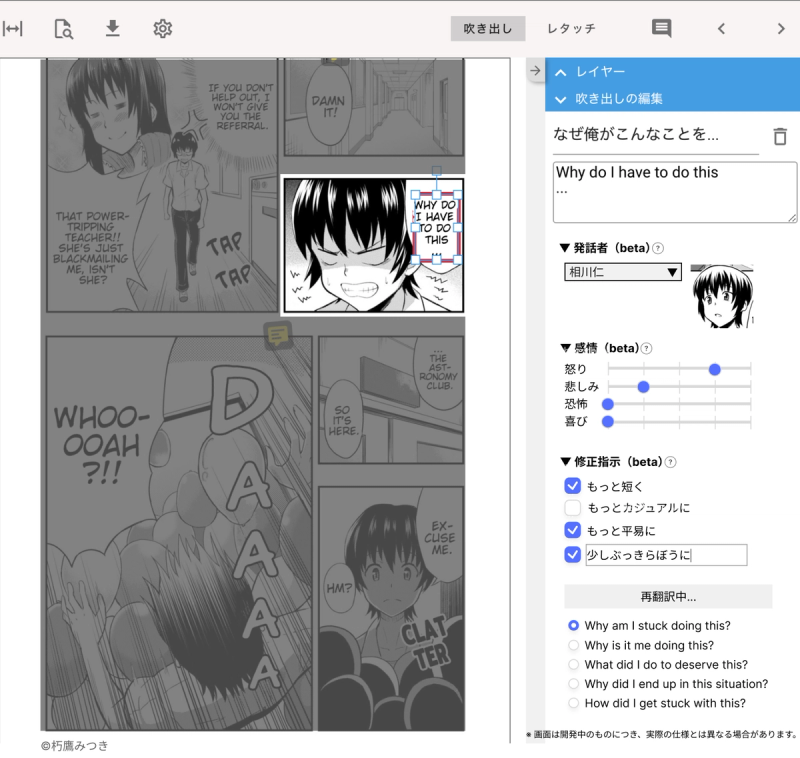800x758 pixels.
Task: Click the 再翻訳中... button
Action: pos(668,597)
